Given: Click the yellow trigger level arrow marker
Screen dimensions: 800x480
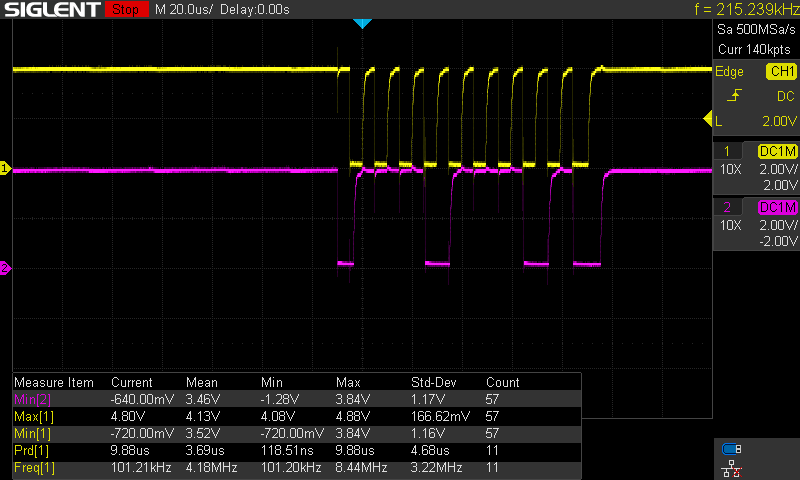Looking at the screenshot, I should tap(708, 119).
